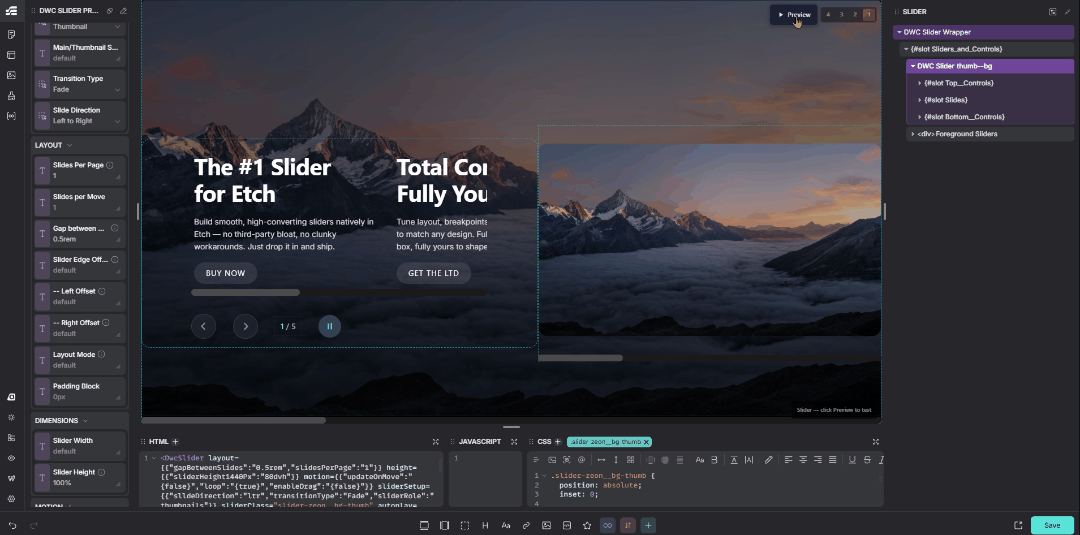Collapse the DWC Slider Wrapper tree node

(x=899, y=32)
